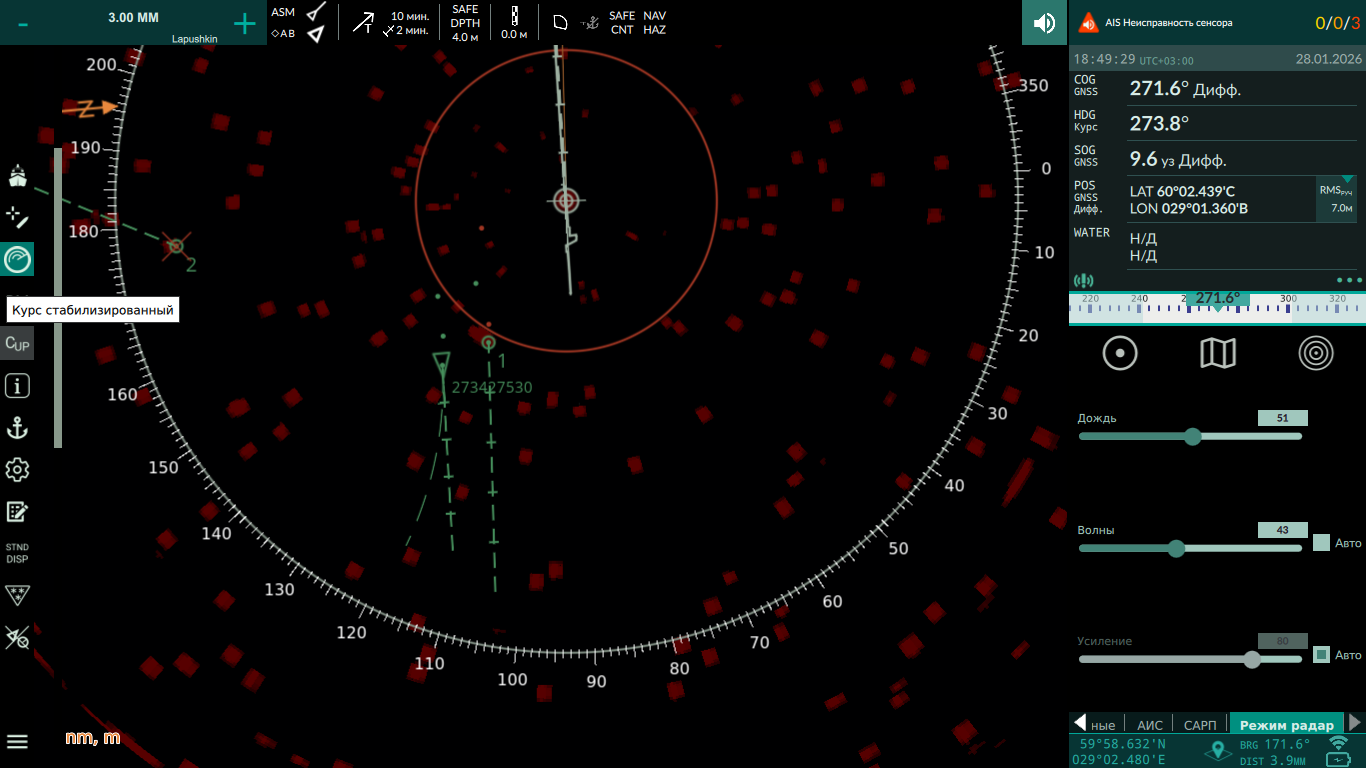1366x768 pixels.
Task: Click the Дождь rain slider handle
Action: coord(1192,436)
